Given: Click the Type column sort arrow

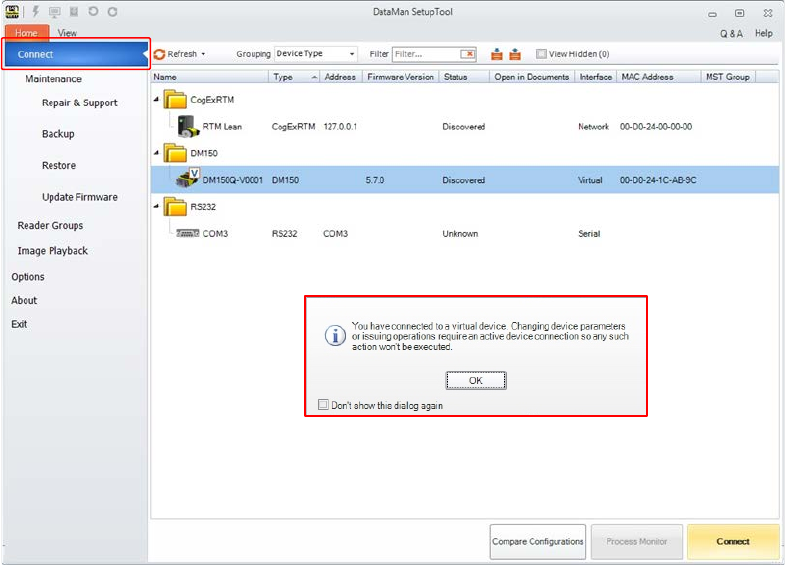Looking at the screenshot, I should [x=314, y=77].
